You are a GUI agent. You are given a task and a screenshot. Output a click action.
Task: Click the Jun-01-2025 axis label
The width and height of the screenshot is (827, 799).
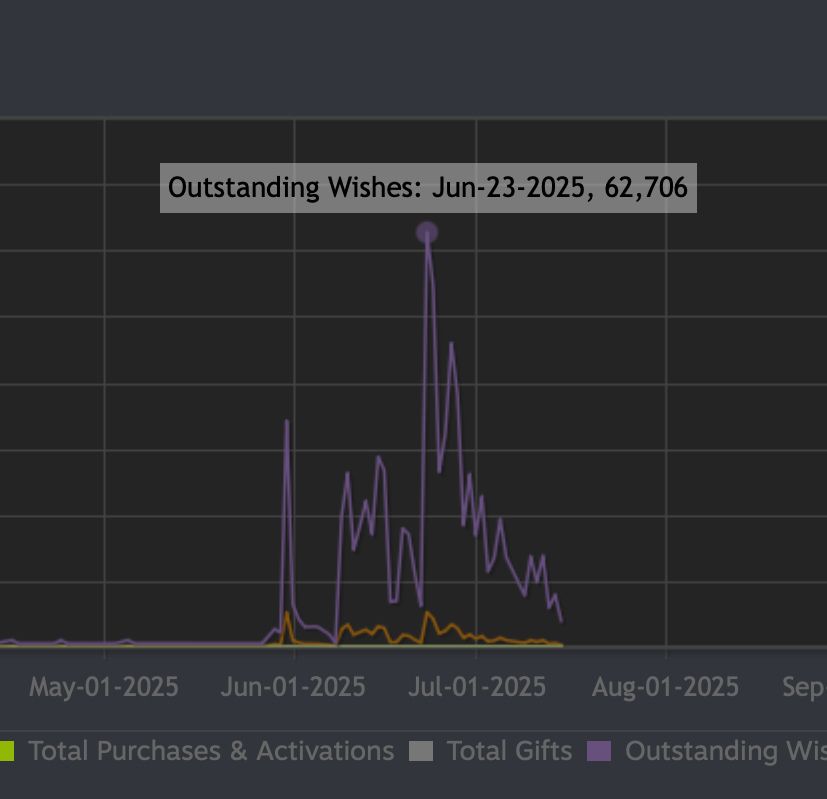point(293,687)
